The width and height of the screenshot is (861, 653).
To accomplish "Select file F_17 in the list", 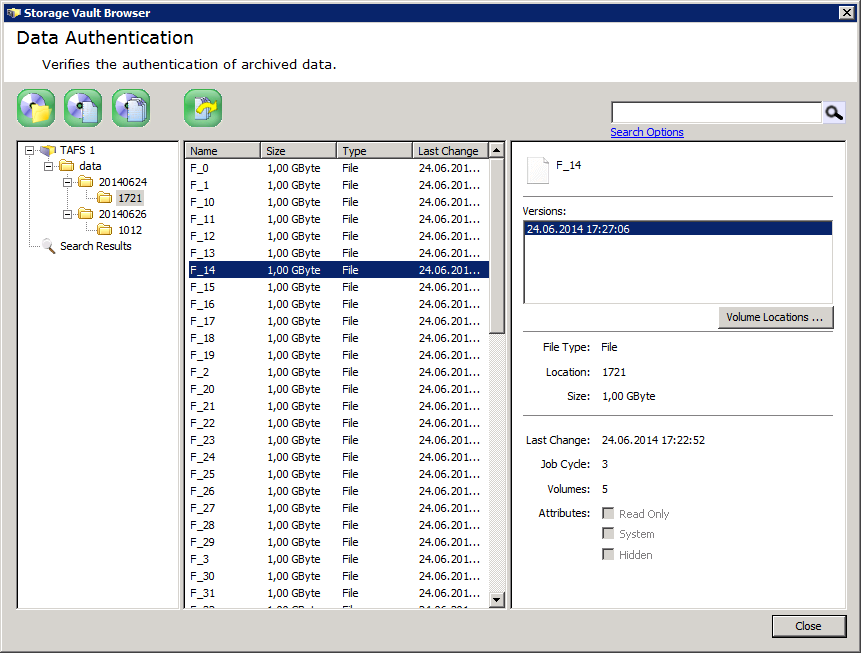I will [337, 321].
